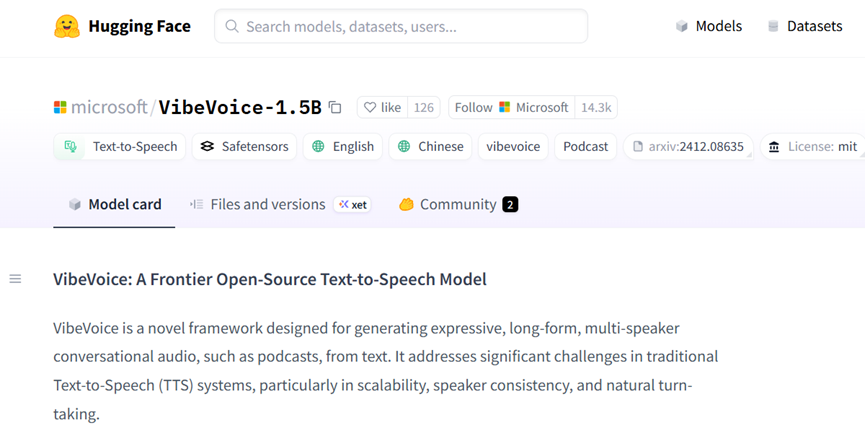Click the 126 likes count
Screen dimensions: 865x438
coord(424,108)
